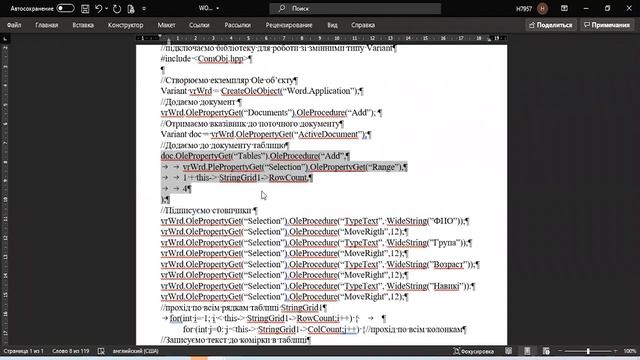Open the Примечания comments button

coord(607,25)
